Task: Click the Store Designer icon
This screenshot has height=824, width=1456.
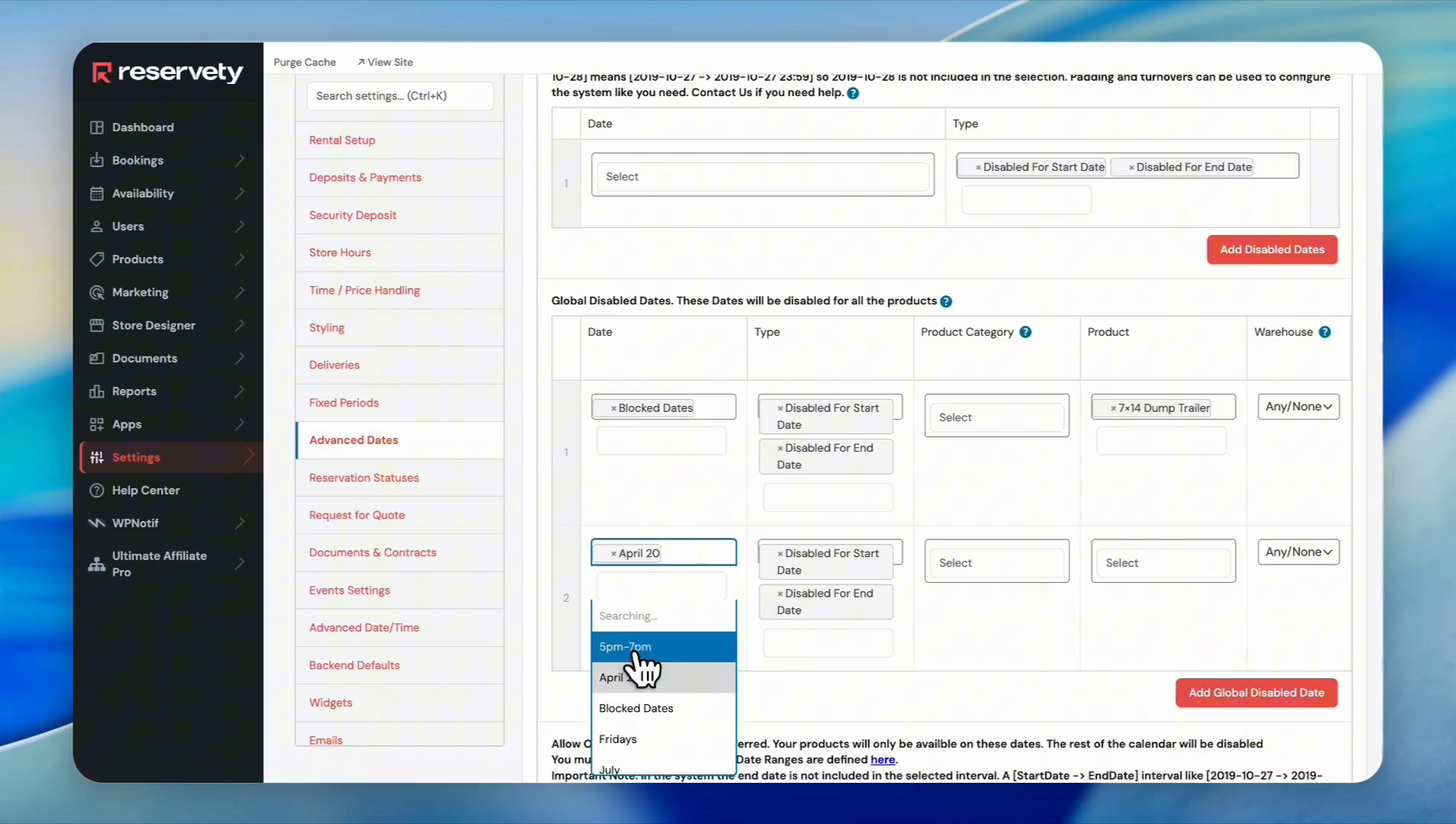Action: click(x=97, y=326)
